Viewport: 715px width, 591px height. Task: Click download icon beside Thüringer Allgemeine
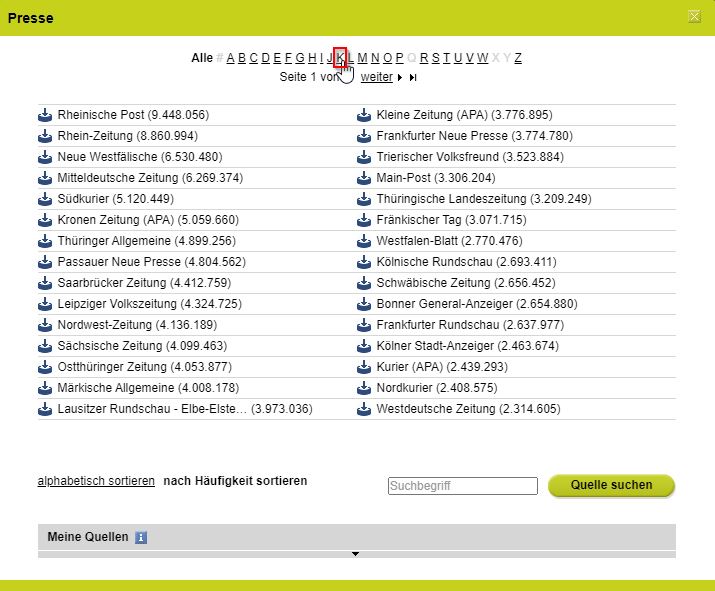45,241
